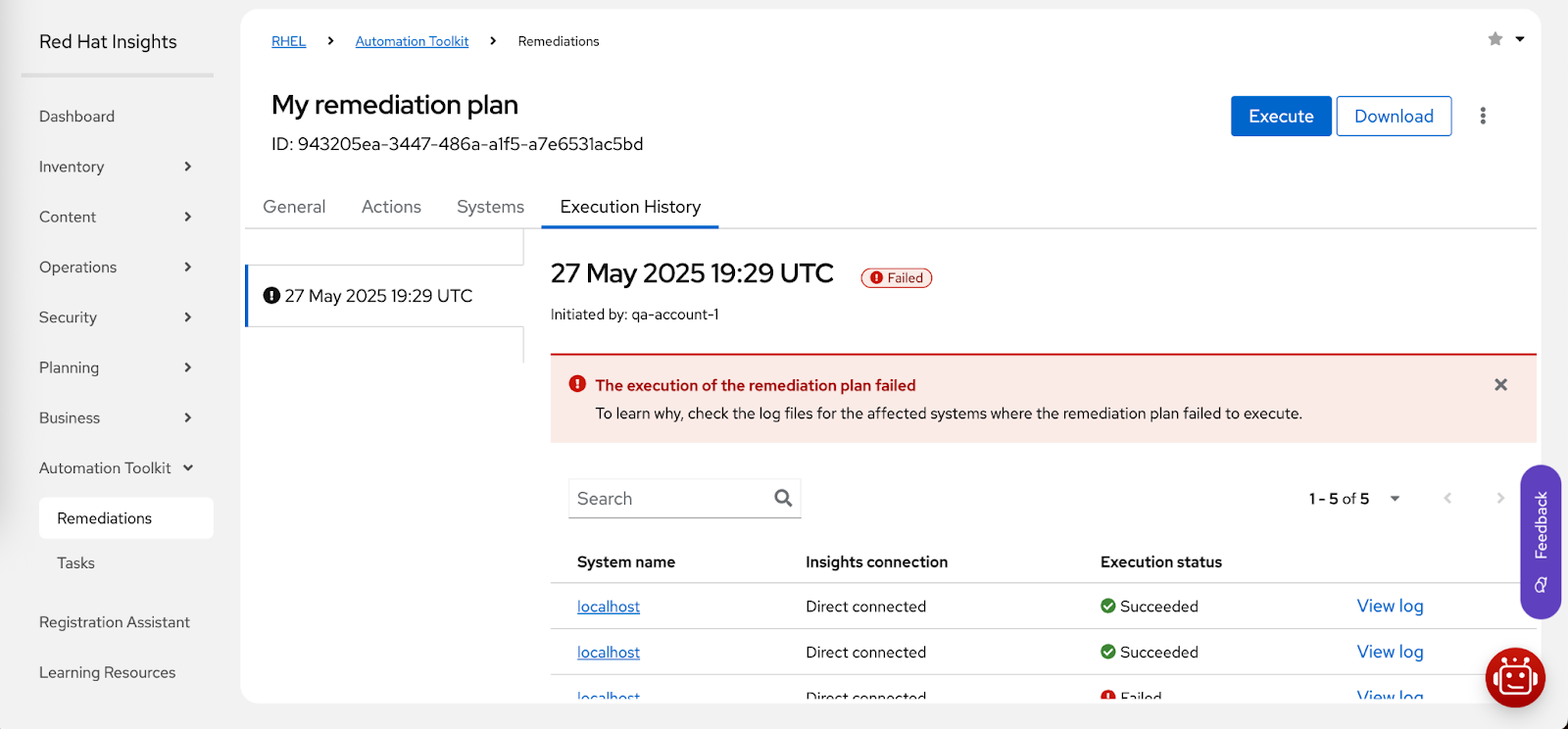Viewport: 1568px width, 729px height.
Task: Expand the Security navigation section
Action: pyautogui.click(x=187, y=317)
